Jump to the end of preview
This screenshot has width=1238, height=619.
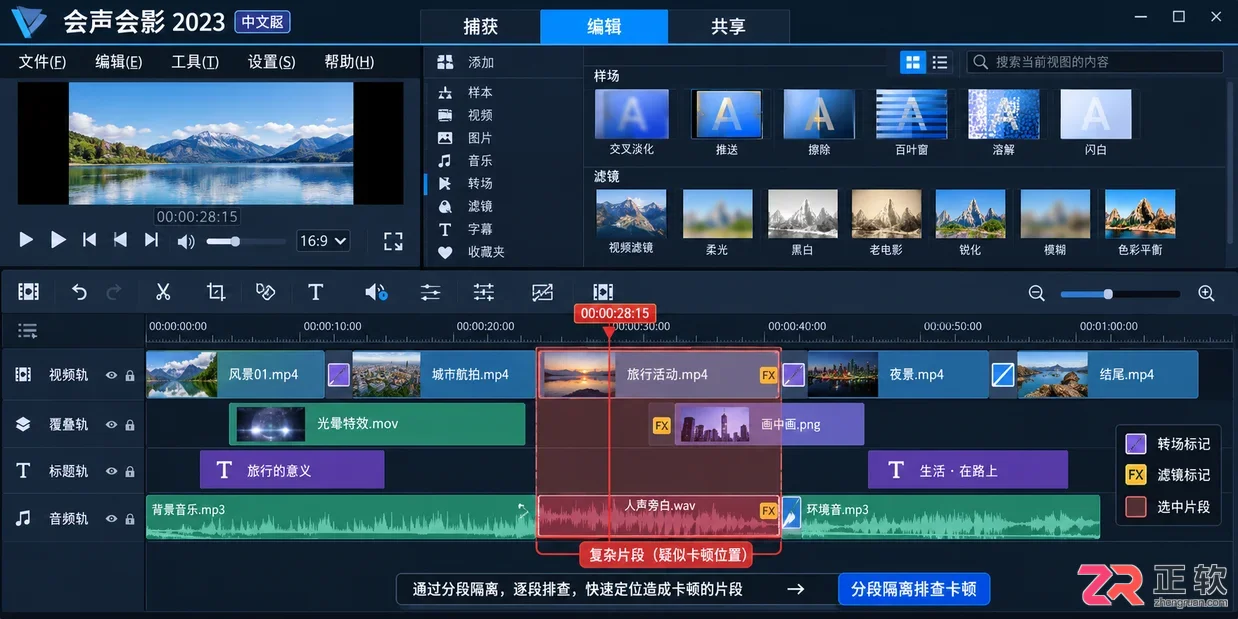click(151, 240)
